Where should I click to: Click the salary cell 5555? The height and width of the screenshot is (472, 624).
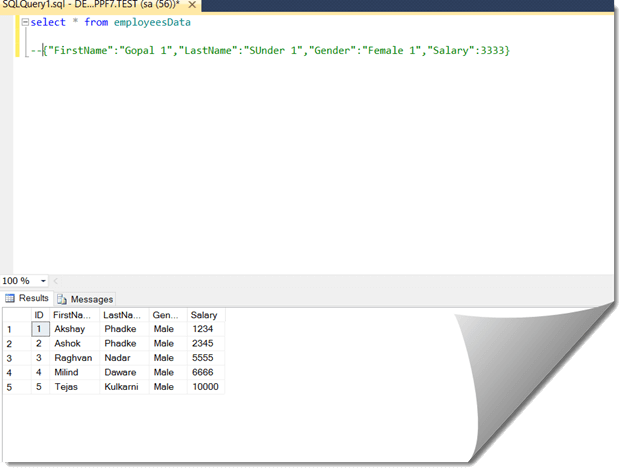tap(206, 358)
